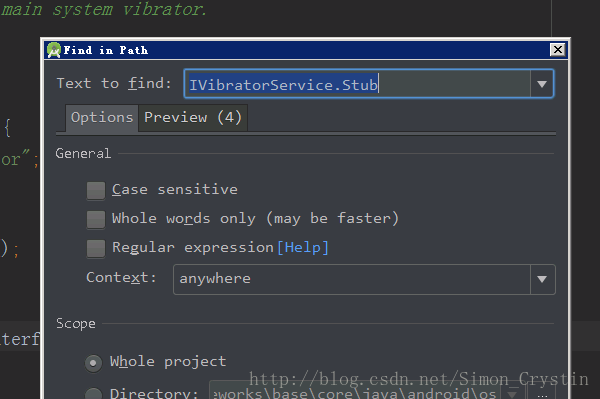
Task: Check Whole words only option
Action: [x=96, y=219]
